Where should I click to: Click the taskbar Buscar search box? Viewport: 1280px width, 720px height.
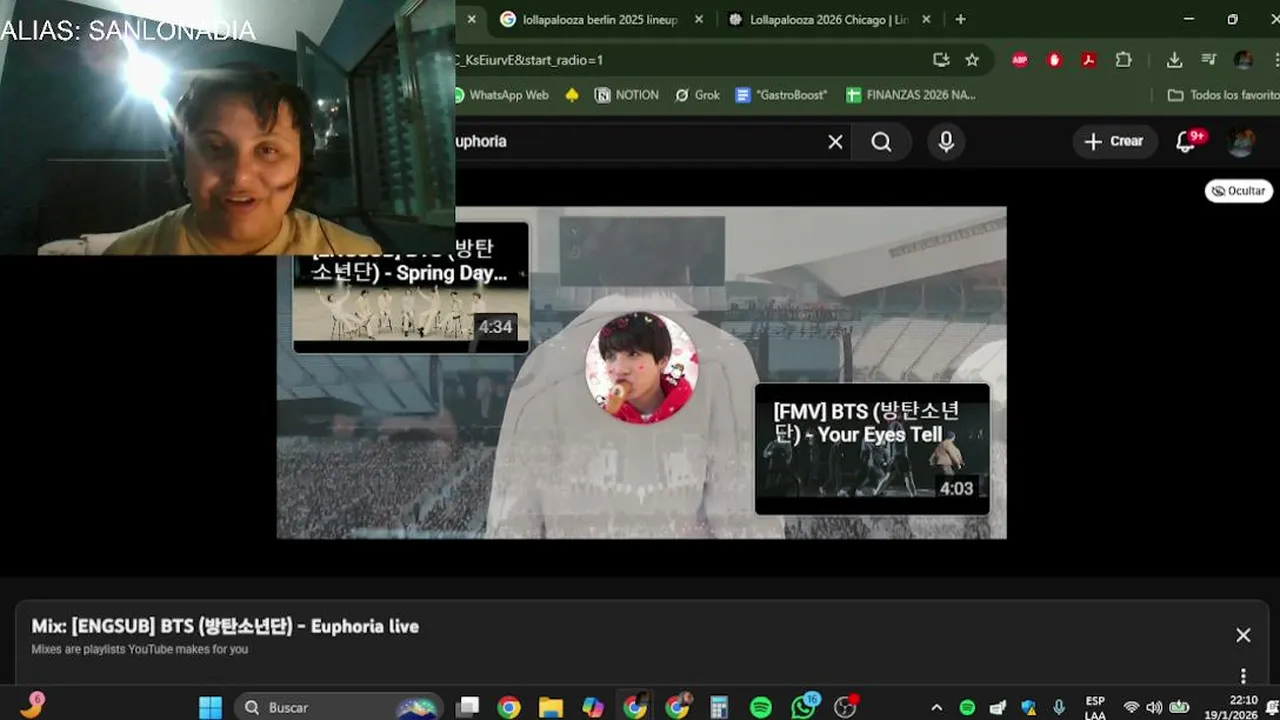(339, 707)
